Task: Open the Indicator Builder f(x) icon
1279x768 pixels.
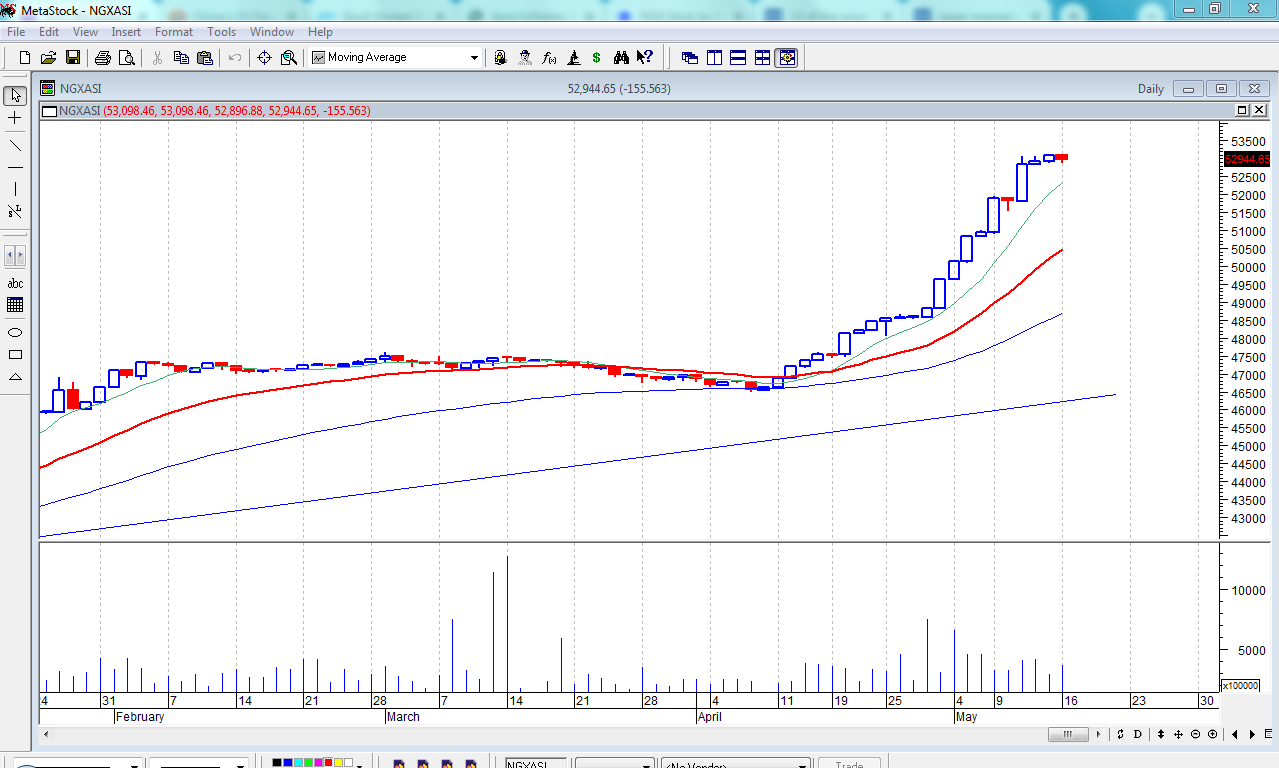Action: [x=549, y=57]
